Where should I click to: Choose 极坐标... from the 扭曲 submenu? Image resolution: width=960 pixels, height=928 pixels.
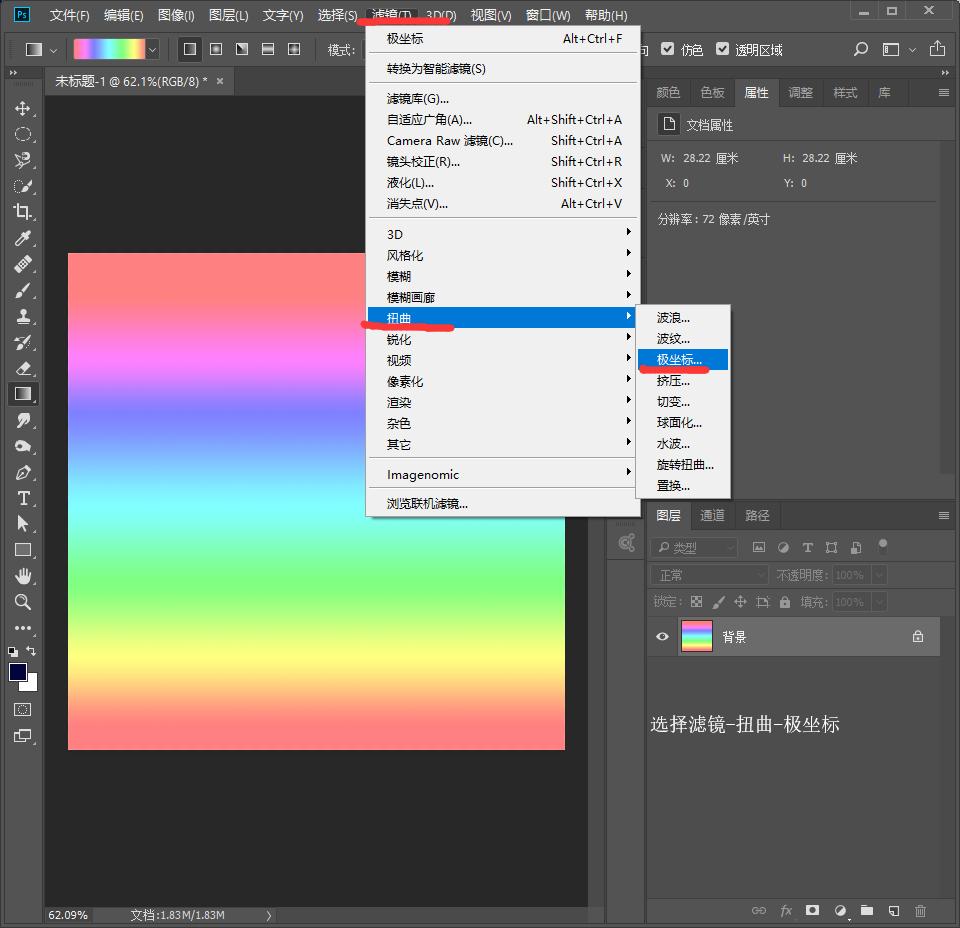[680, 360]
